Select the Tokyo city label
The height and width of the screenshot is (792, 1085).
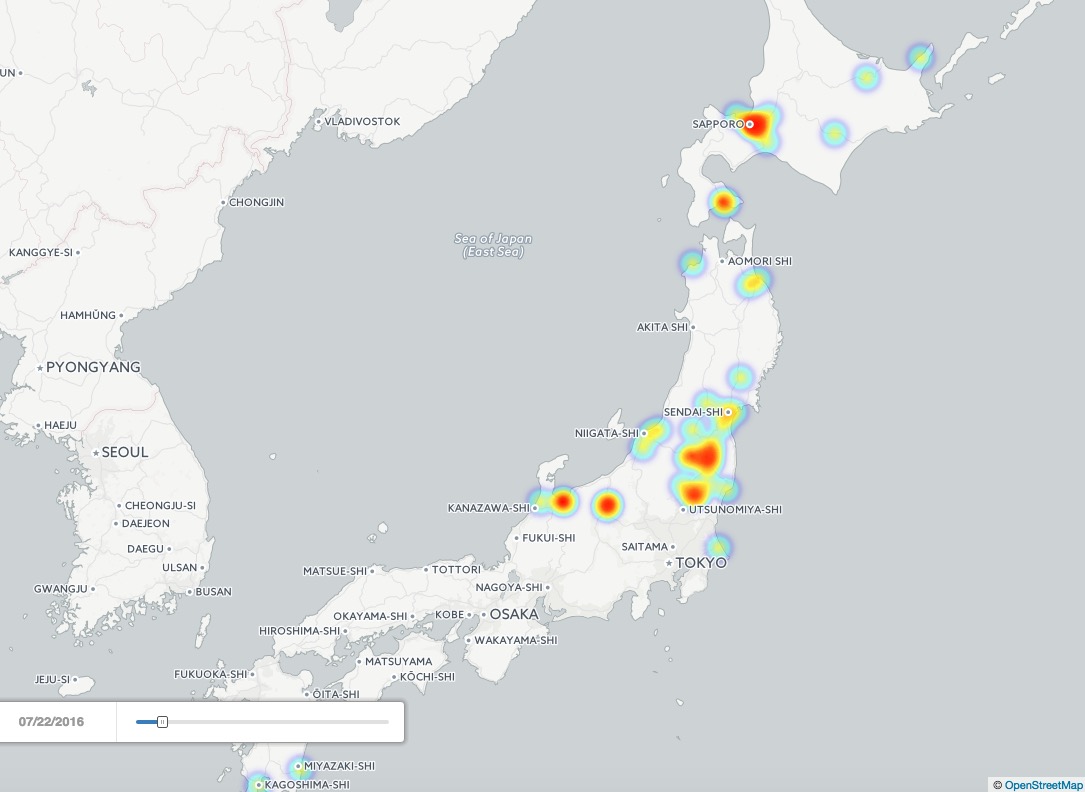tap(700, 563)
